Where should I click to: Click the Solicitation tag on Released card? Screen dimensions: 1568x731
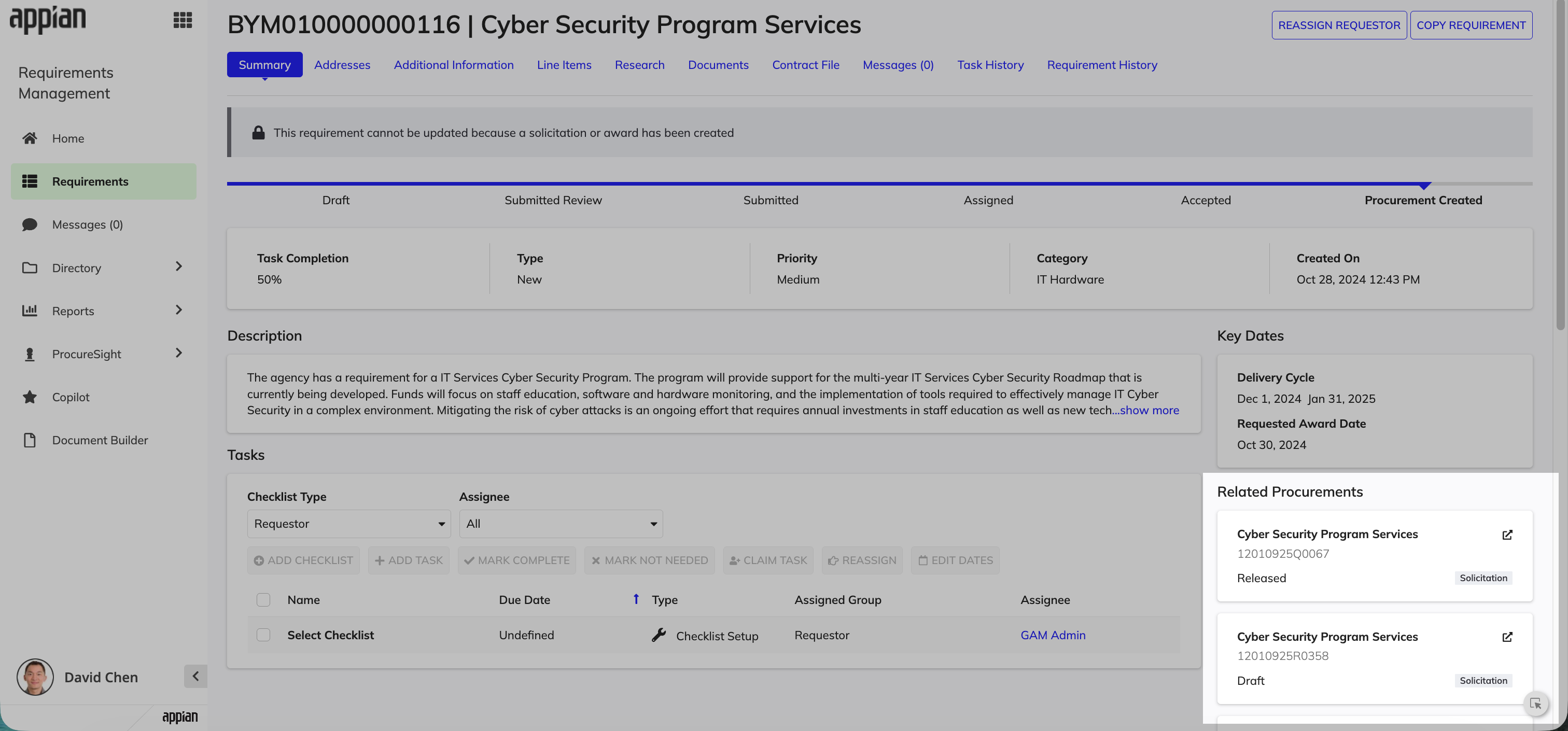[1483, 578]
